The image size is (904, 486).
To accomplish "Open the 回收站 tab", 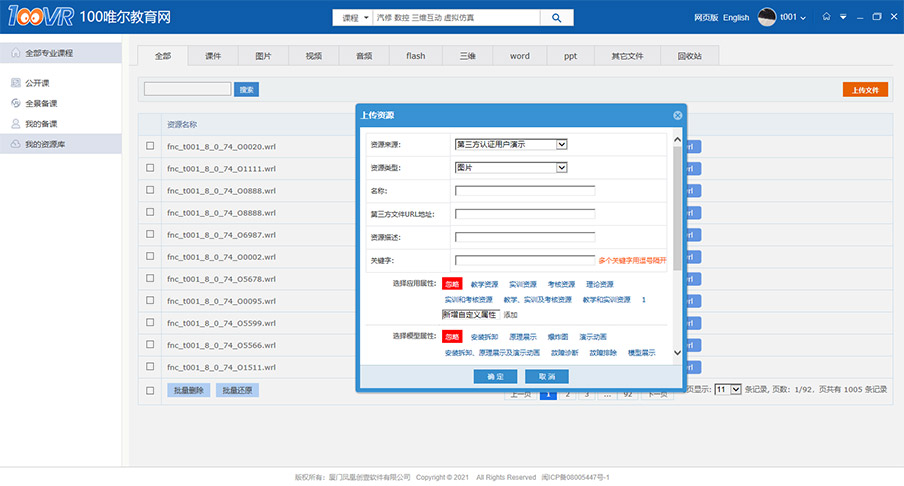I will [x=689, y=56].
